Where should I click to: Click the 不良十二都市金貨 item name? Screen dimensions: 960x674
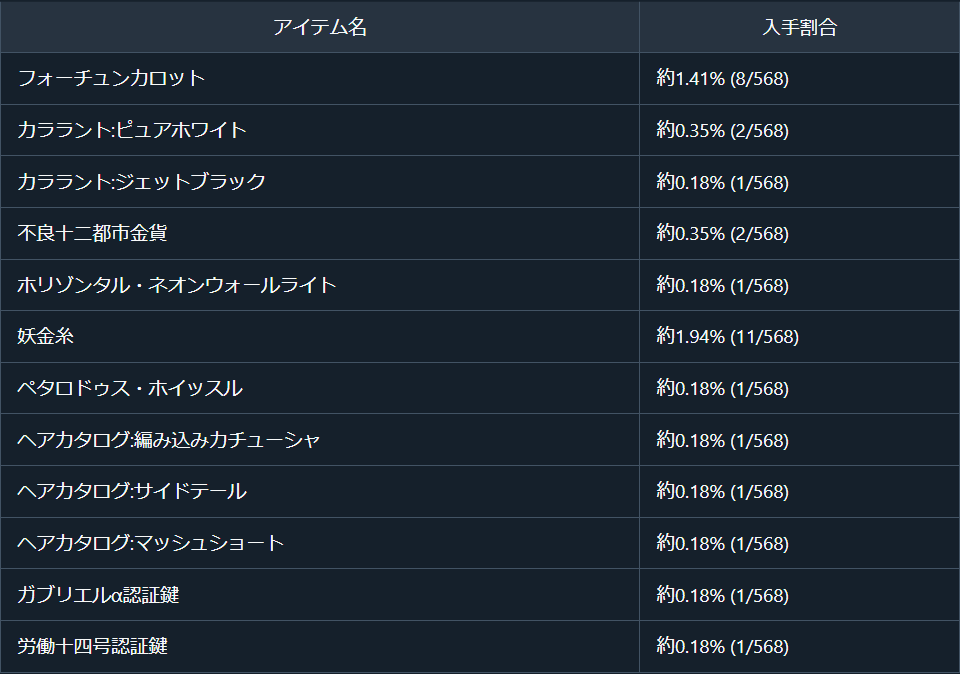[x=92, y=233]
